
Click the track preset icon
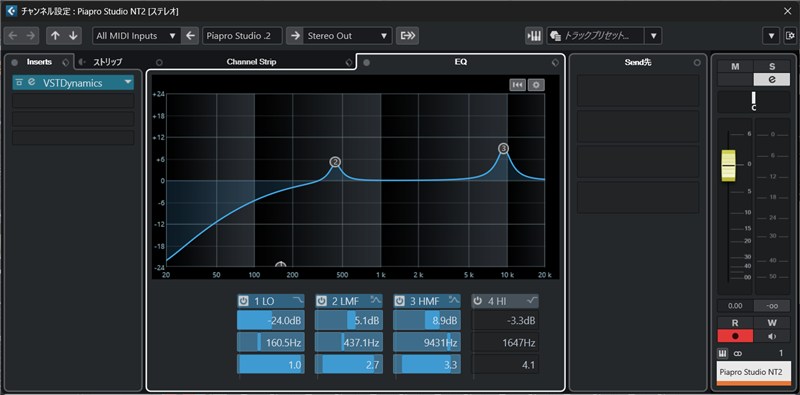(557, 36)
